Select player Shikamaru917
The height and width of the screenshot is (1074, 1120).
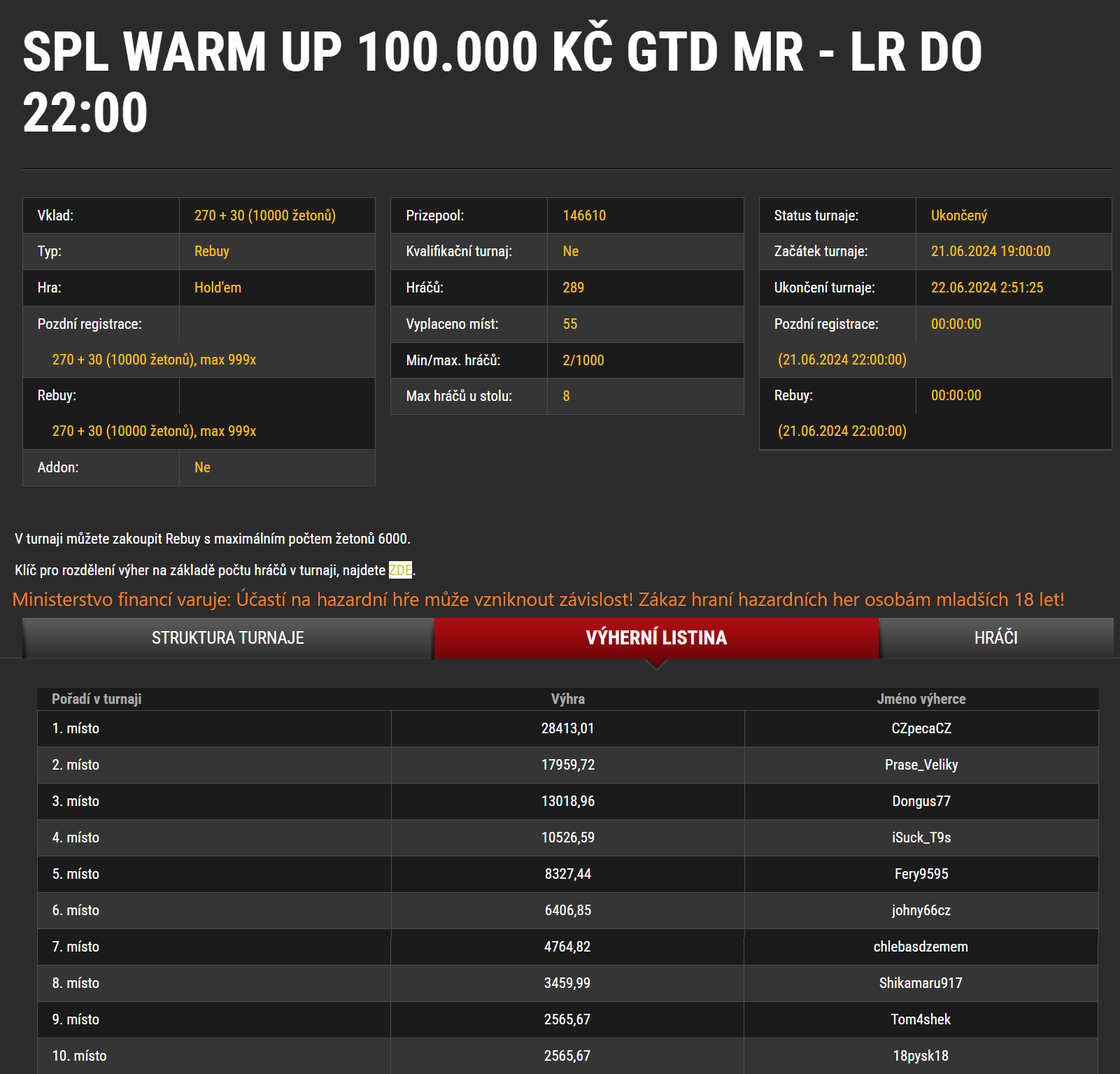921,983
